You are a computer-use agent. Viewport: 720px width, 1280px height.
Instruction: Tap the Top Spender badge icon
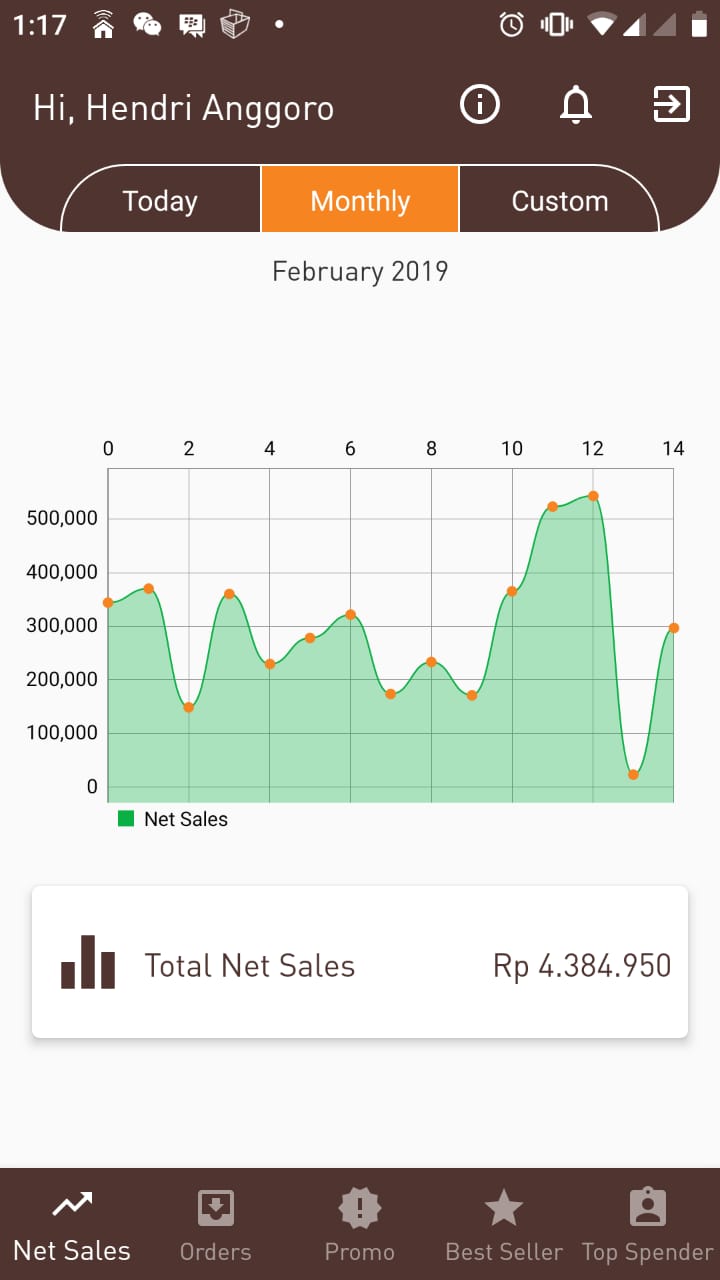tap(648, 1209)
